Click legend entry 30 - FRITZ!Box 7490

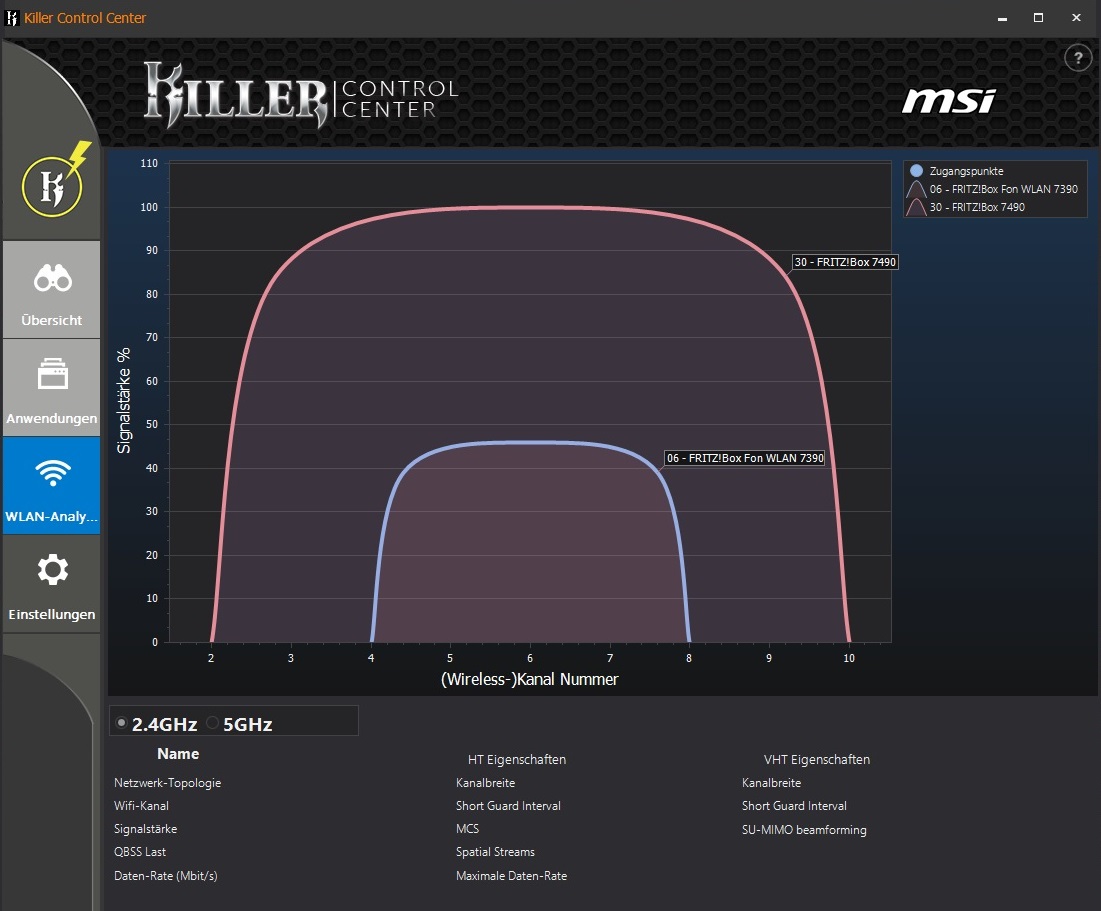point(968,207)
